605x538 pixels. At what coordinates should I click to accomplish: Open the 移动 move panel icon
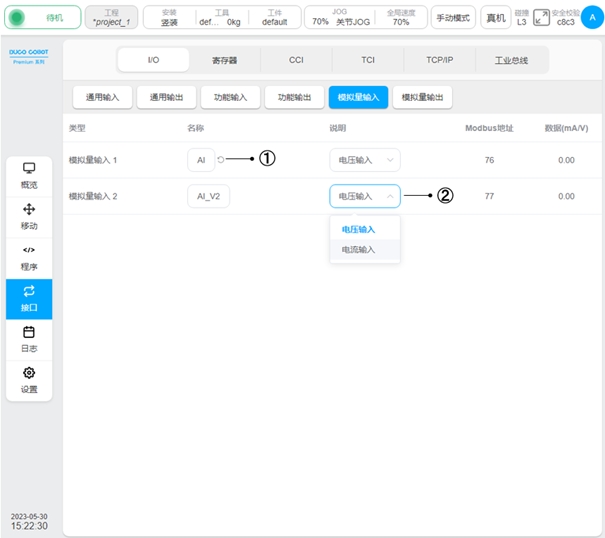click(29, 216)
